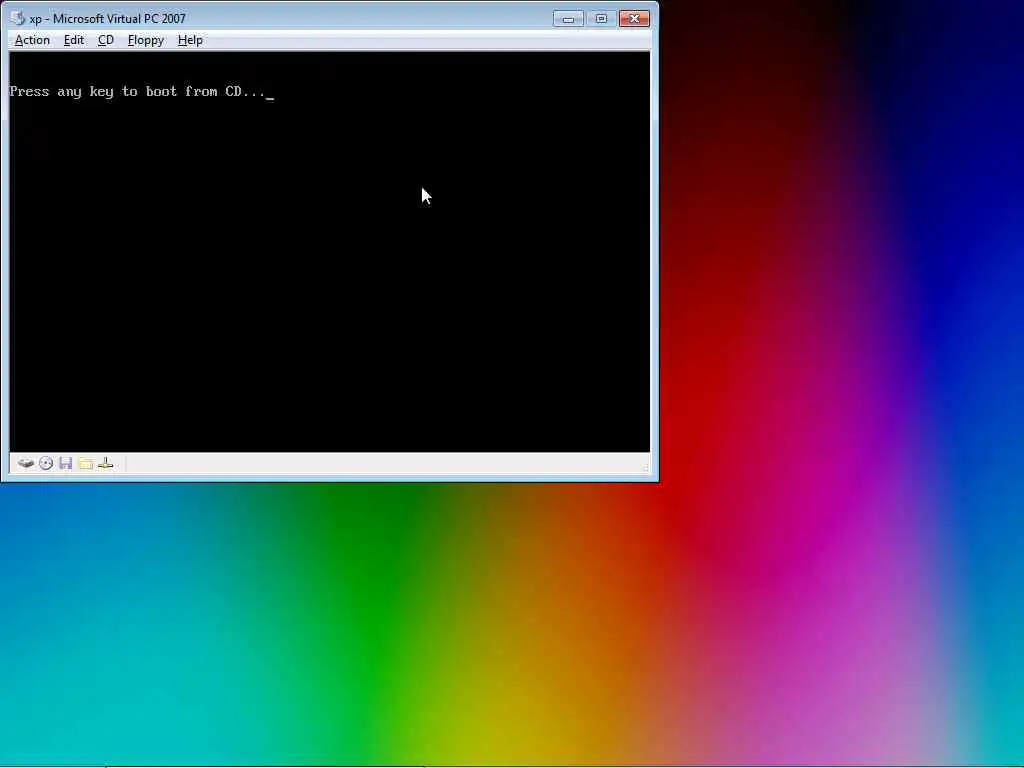The width and height of the screenshot is (1024, 768).
Task: Maximize the xp Virtual PC window
Action: [x=601, y=19]
